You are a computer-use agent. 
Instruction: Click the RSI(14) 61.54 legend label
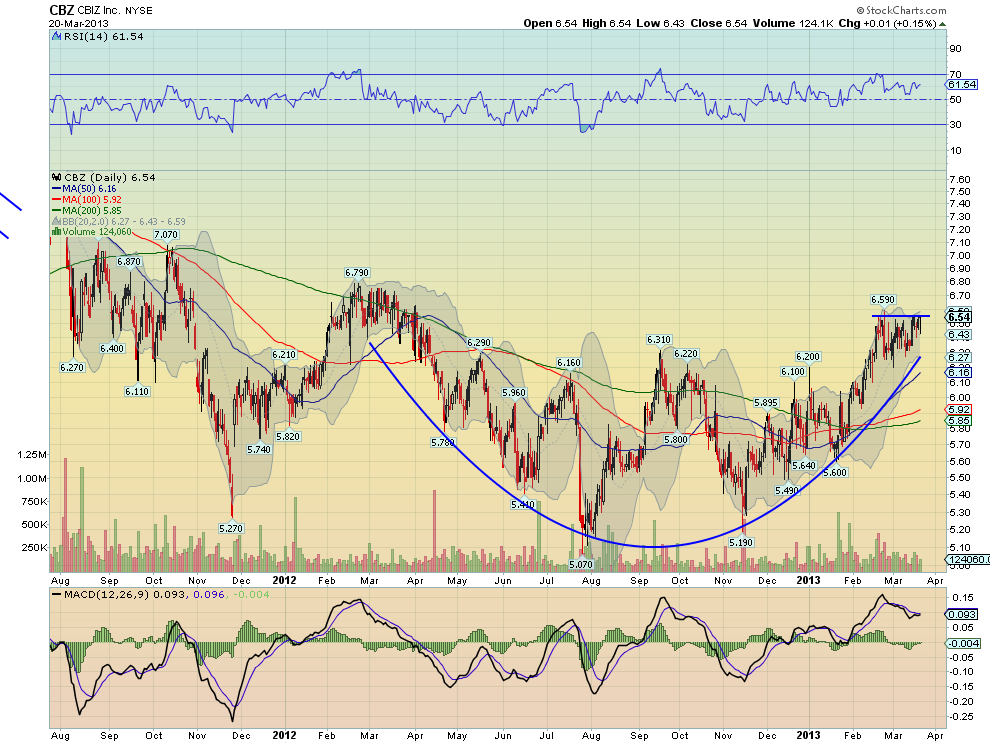(104, 37)
